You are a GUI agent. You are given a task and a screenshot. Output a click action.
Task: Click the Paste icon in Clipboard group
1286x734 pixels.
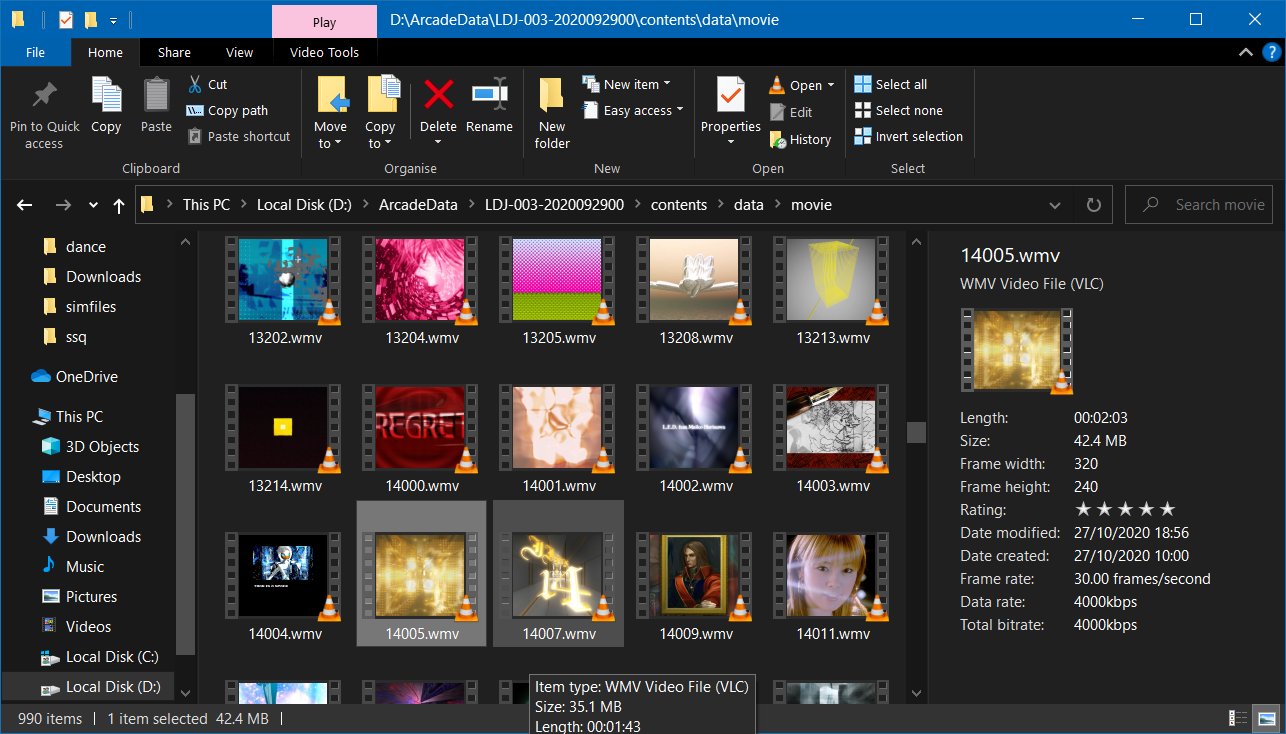coord(156,96)
